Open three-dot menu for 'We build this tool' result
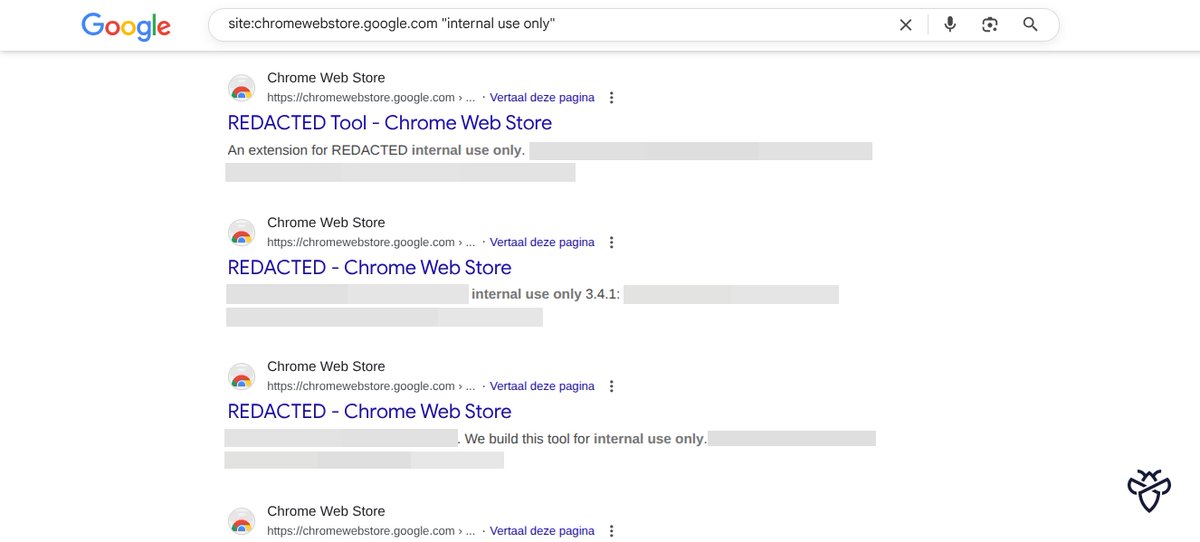 point(612,386)
